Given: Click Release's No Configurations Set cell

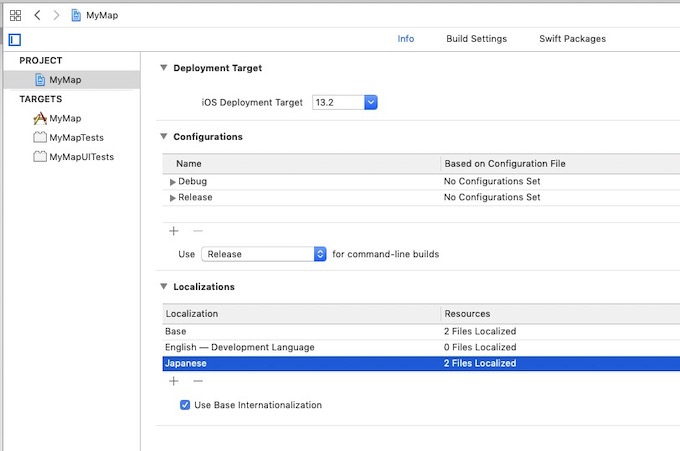Looking at the screenshot, I should 492,197.
